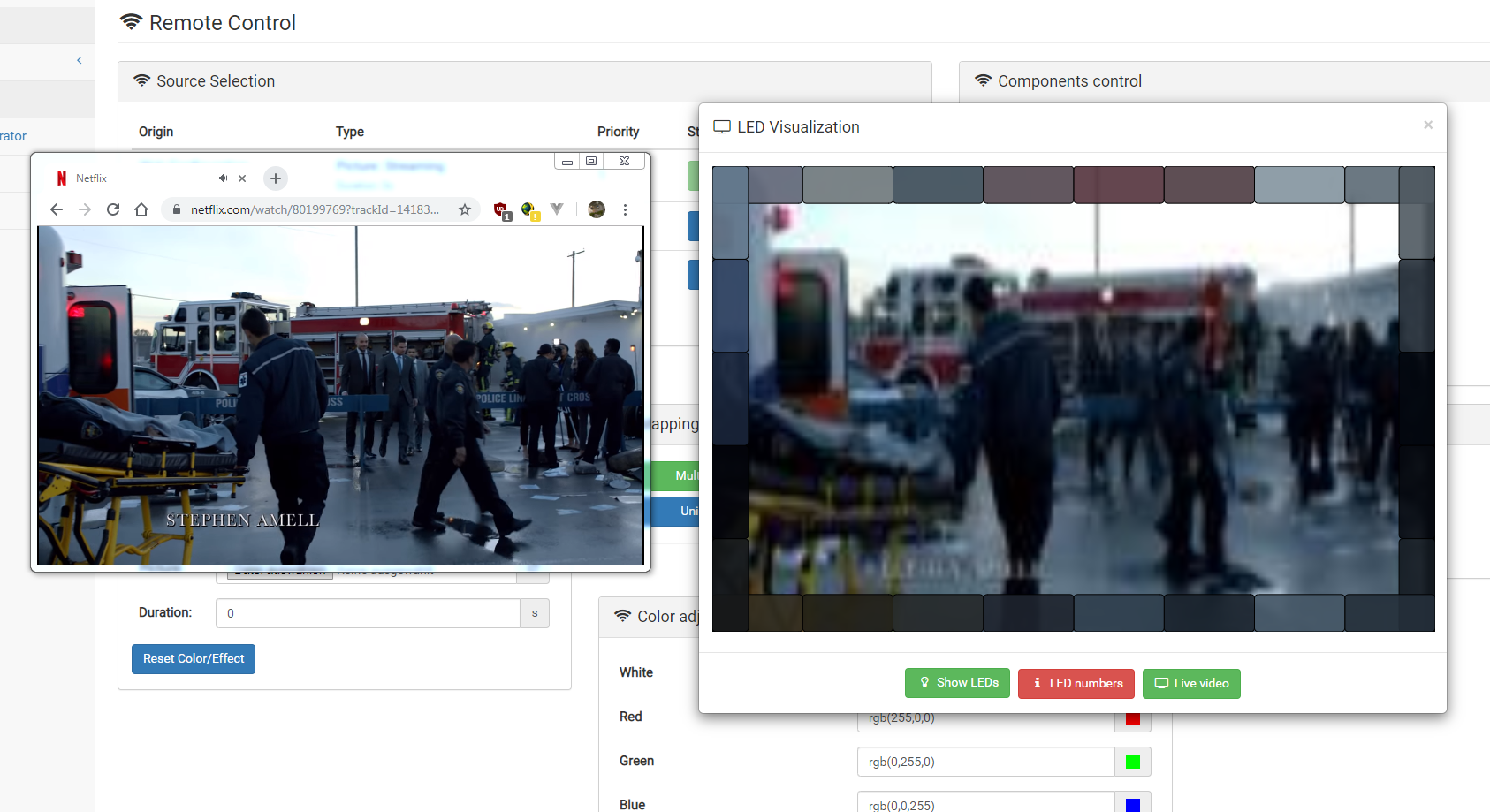
Task: Click the White color adjustment label
Action: 636,672
